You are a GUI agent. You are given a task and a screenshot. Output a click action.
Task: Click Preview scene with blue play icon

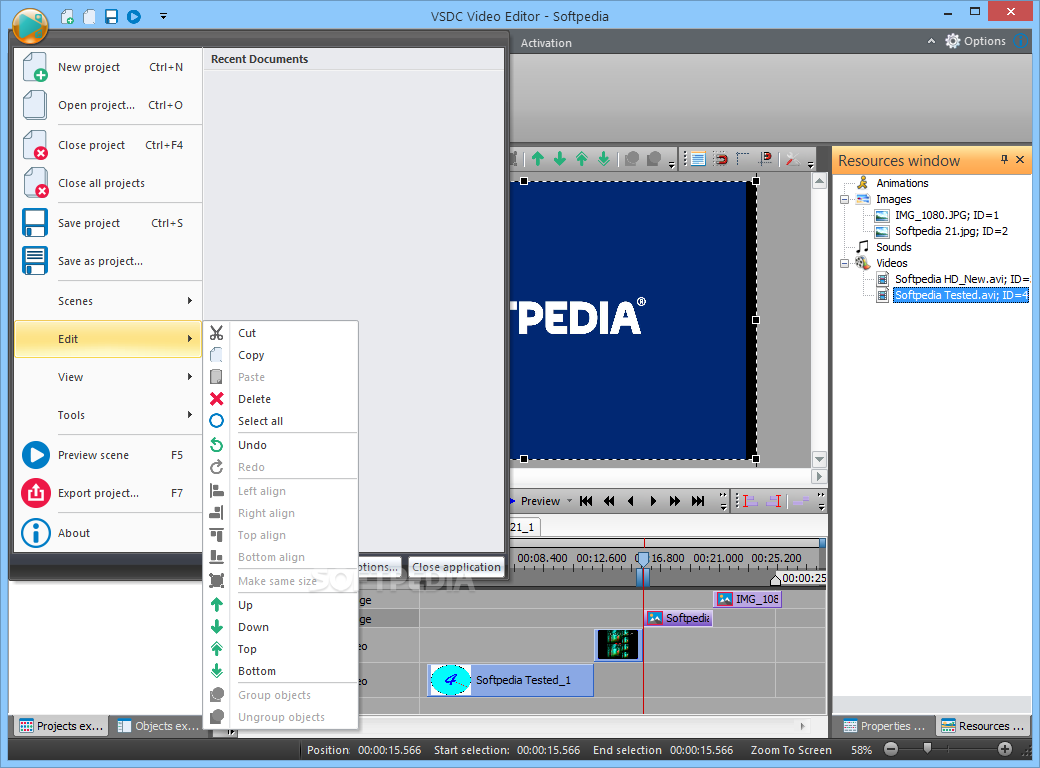[108, 455]
